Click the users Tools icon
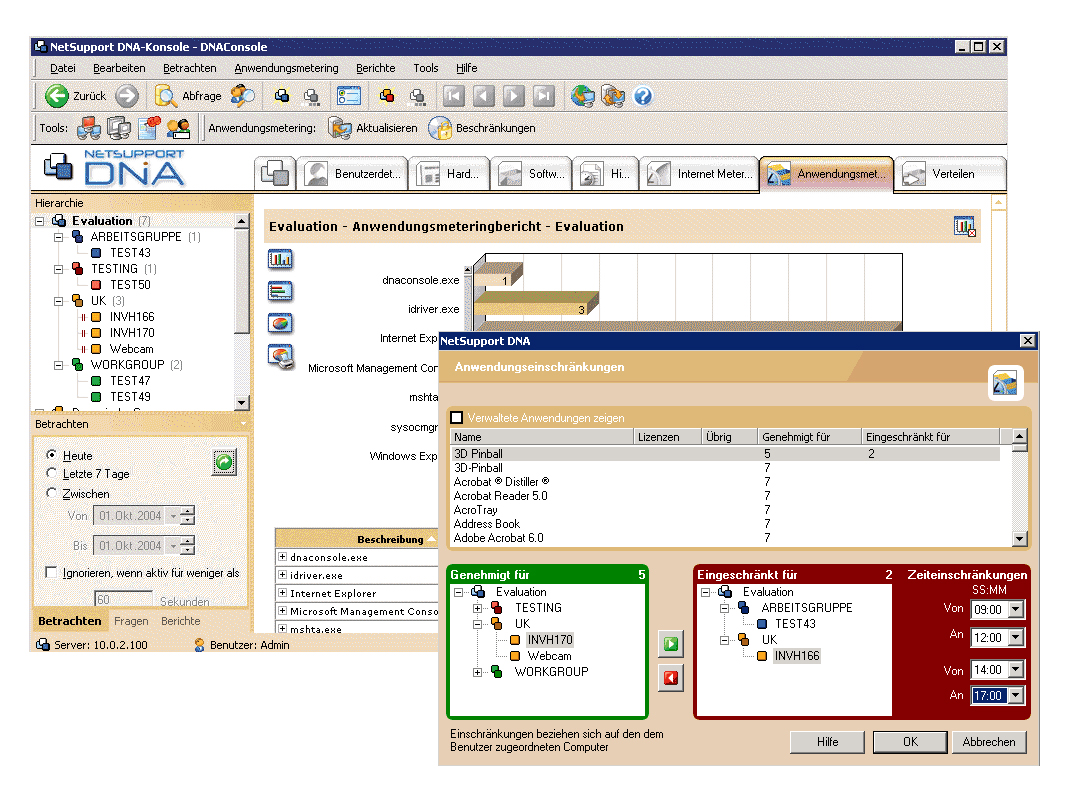This screenshot has width=1083, height=802. (x=178, y=128)
